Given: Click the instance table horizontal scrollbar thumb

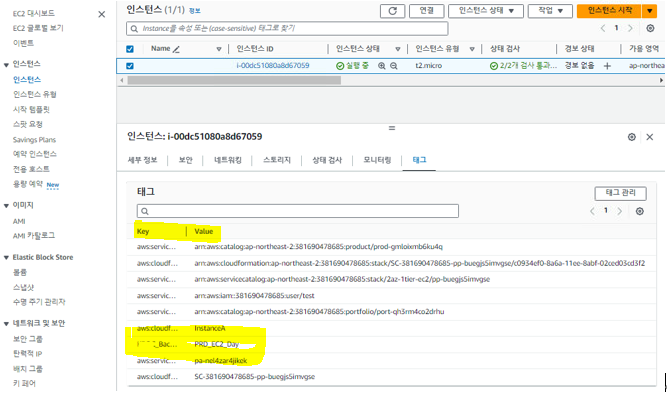Looking at the screenshot, I should (x=234, y=80).
